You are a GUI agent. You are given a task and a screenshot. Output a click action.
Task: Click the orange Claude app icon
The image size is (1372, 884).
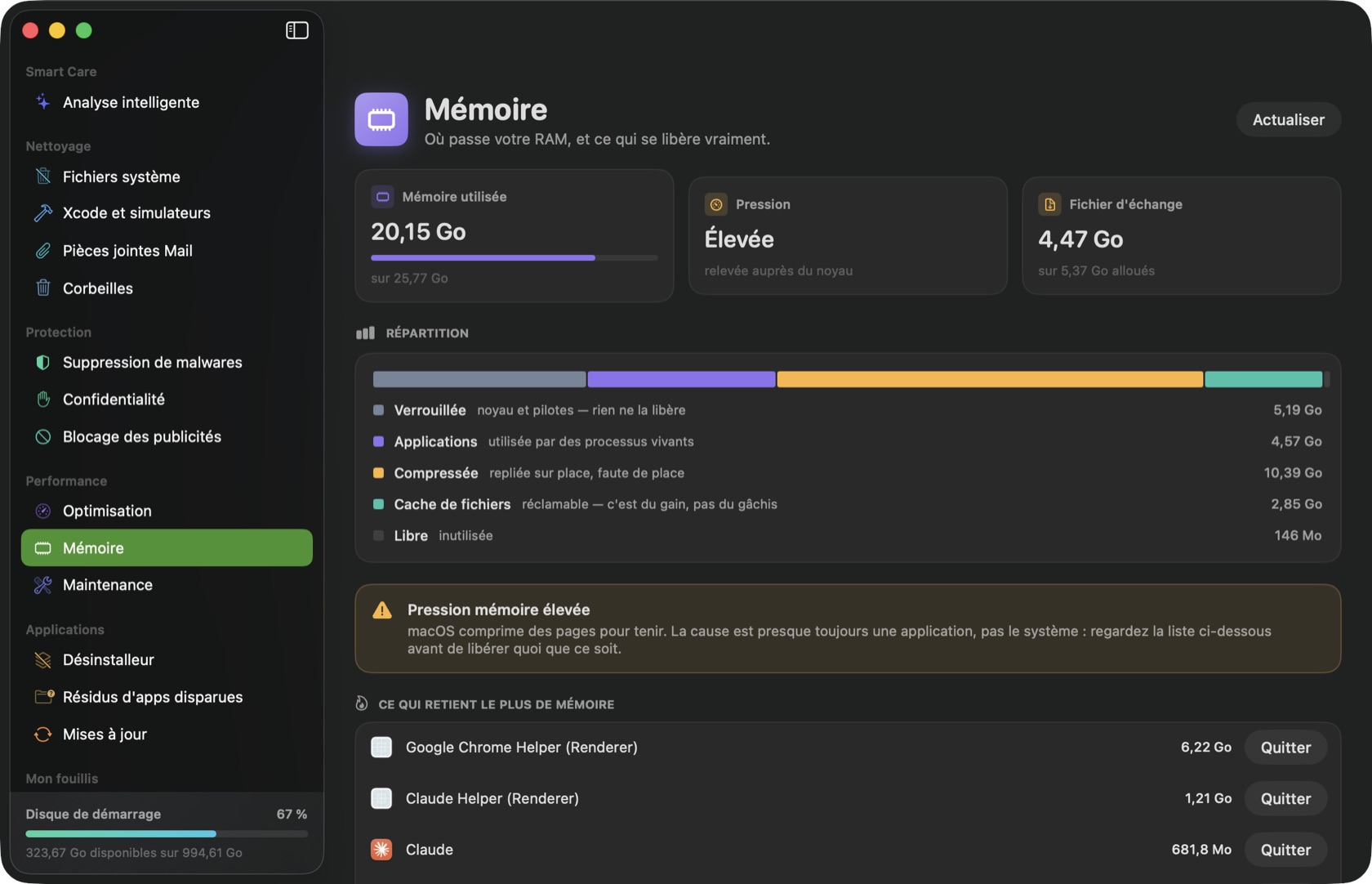pos(381,850)
